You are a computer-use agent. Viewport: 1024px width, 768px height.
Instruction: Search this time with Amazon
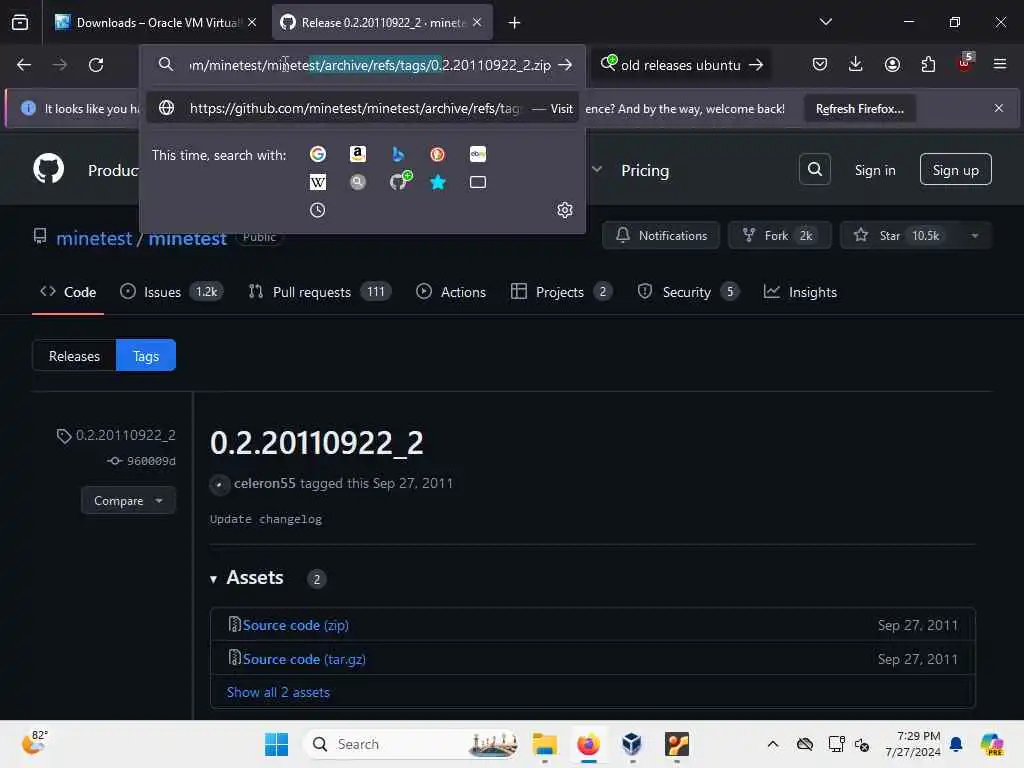357,154
